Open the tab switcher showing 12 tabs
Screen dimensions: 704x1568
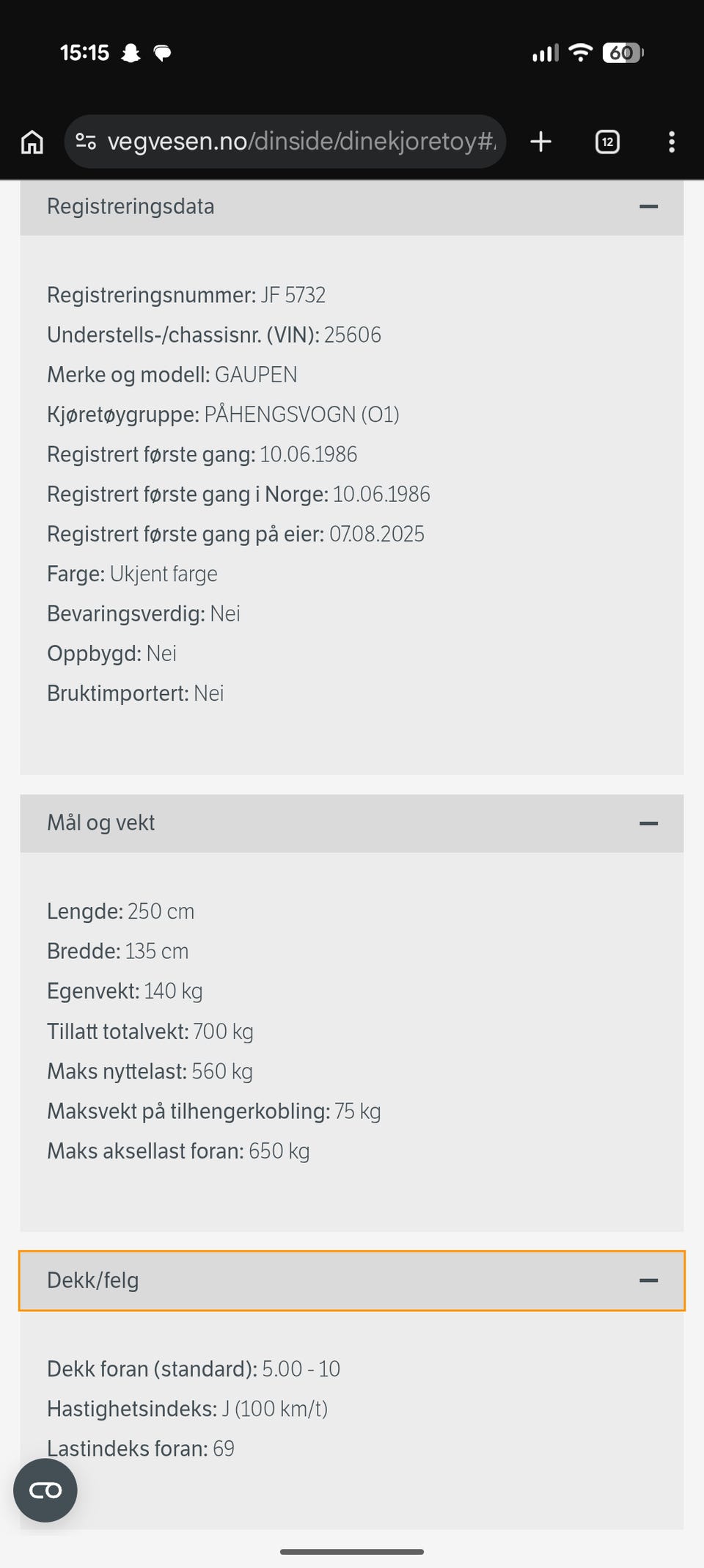click(607, 142)
